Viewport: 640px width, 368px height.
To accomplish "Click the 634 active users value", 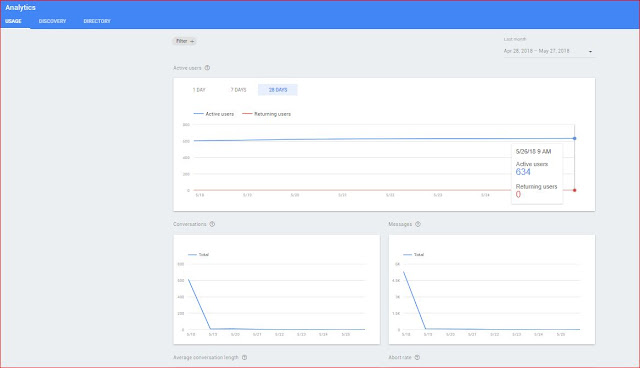I will pyautogui.click(x=523, y=172).
